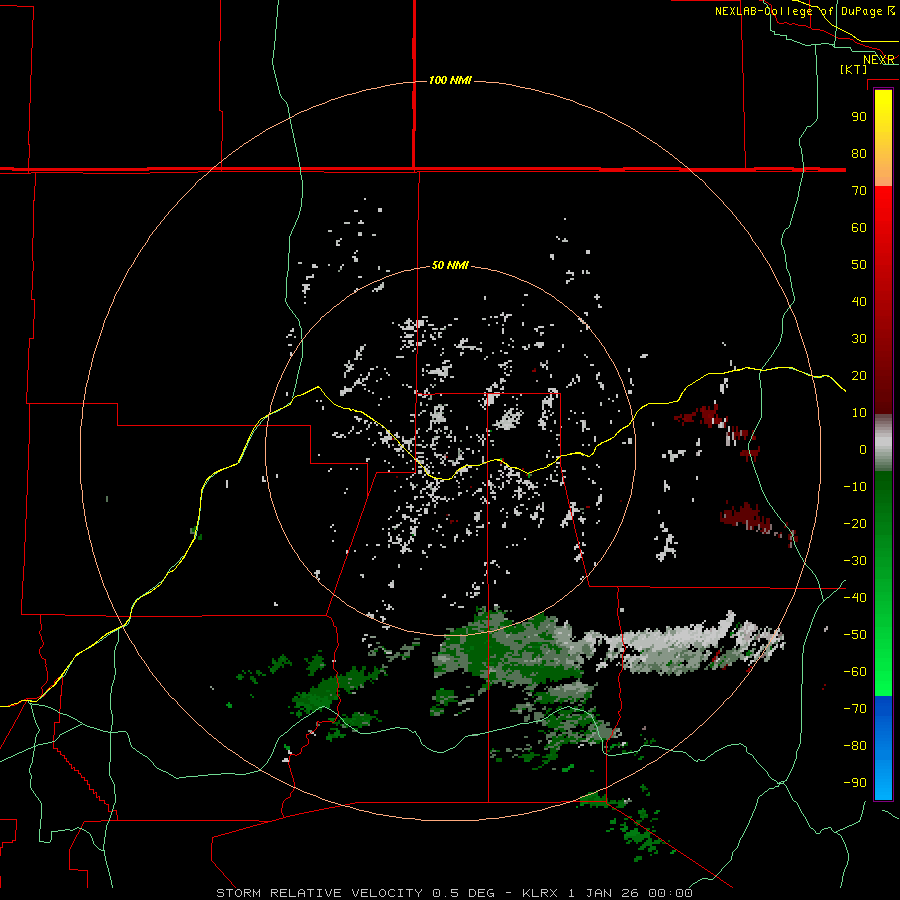Pick the -10 label on velocity scale
This screenshot has height=900, width=900.
[855, 487]
